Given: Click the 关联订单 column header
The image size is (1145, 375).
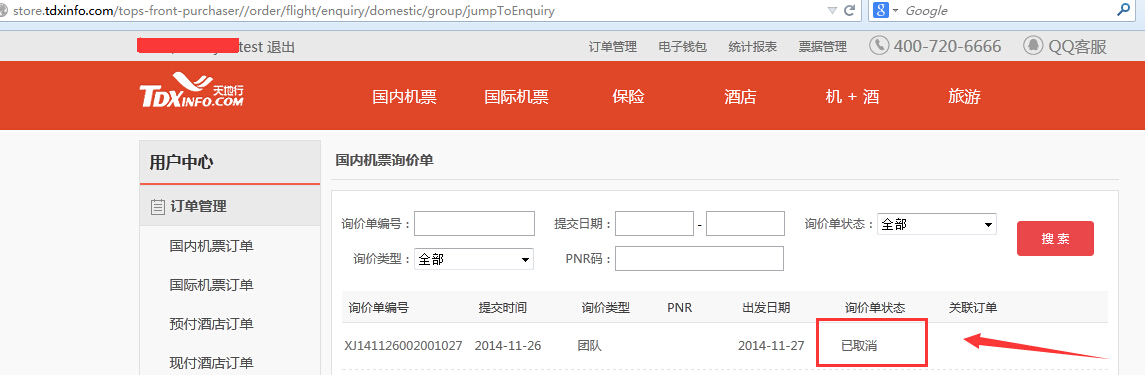Looking at the screenshot, I should tap(973, 308).
